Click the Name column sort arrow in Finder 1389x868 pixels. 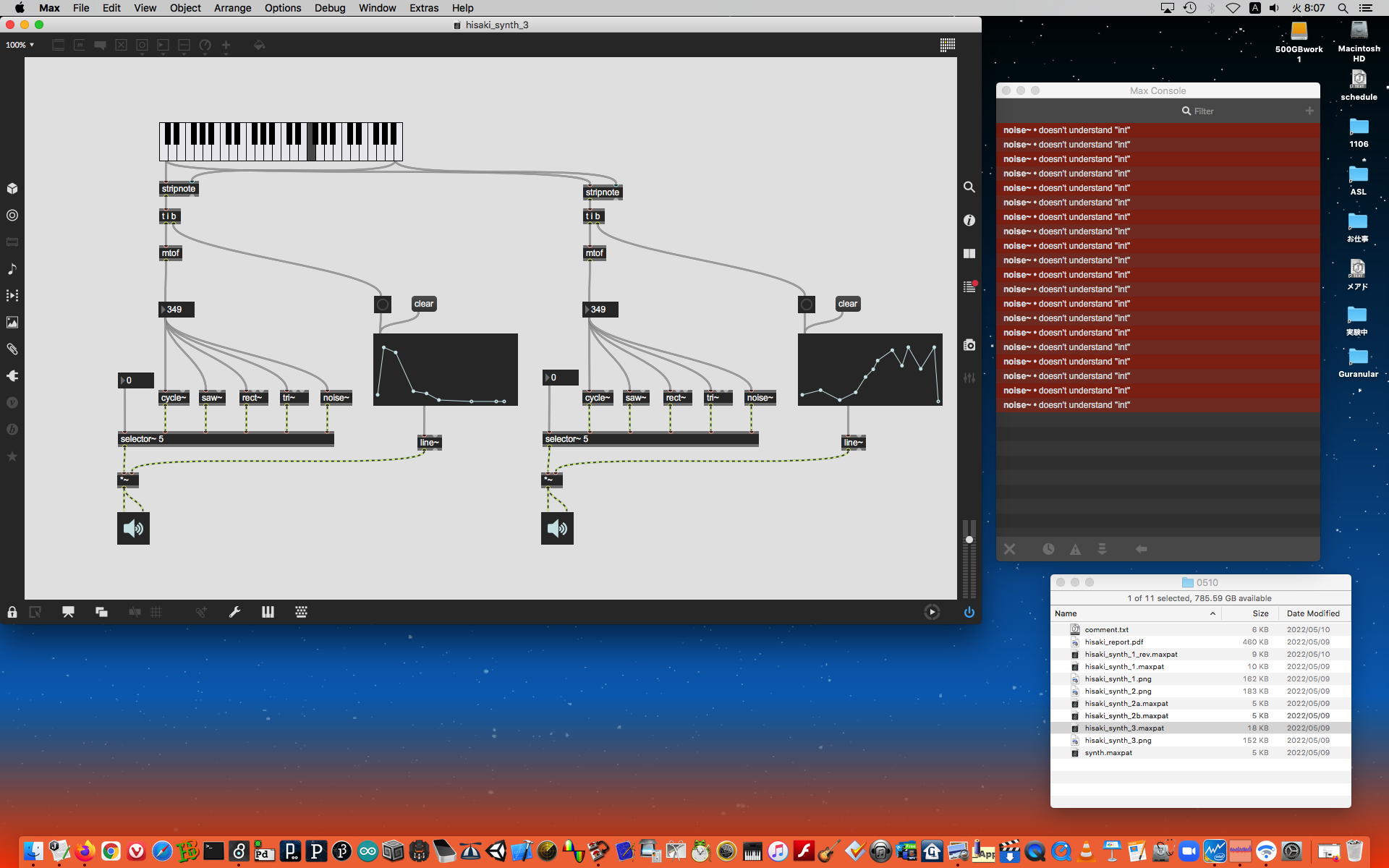(x=1212, y=613)
